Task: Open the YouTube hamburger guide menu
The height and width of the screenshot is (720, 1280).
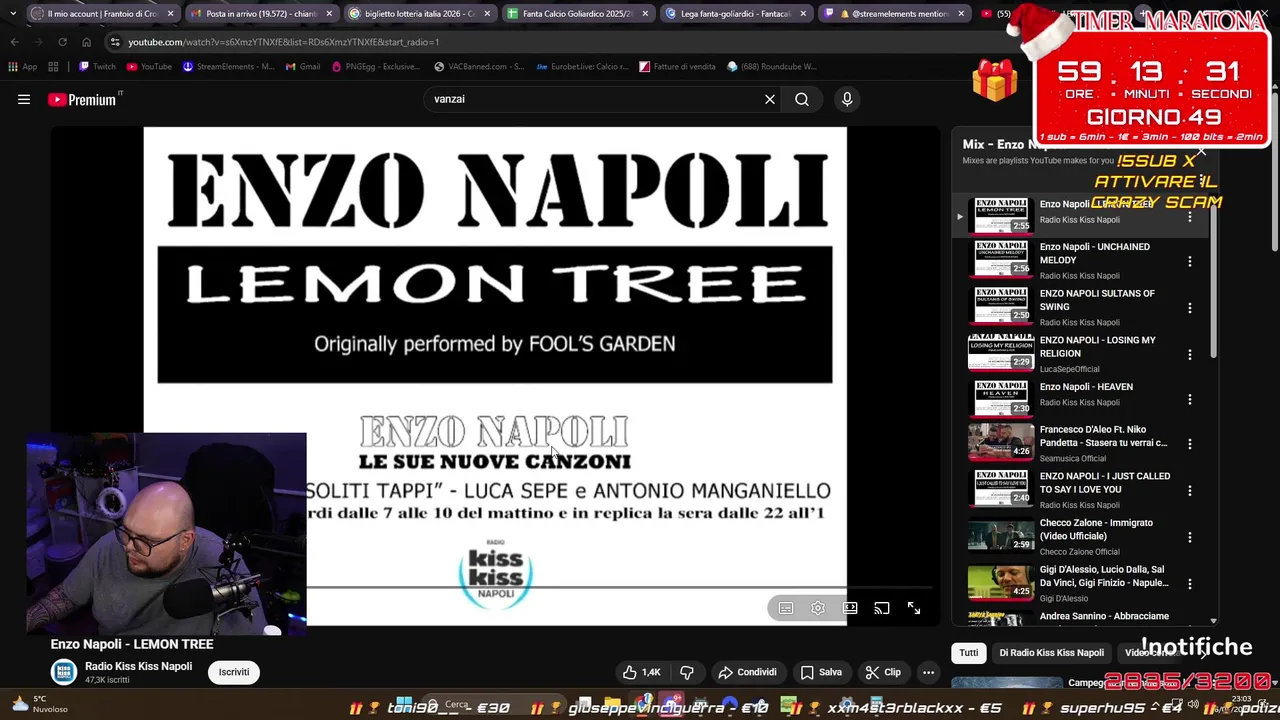Action: click(24, 99)
